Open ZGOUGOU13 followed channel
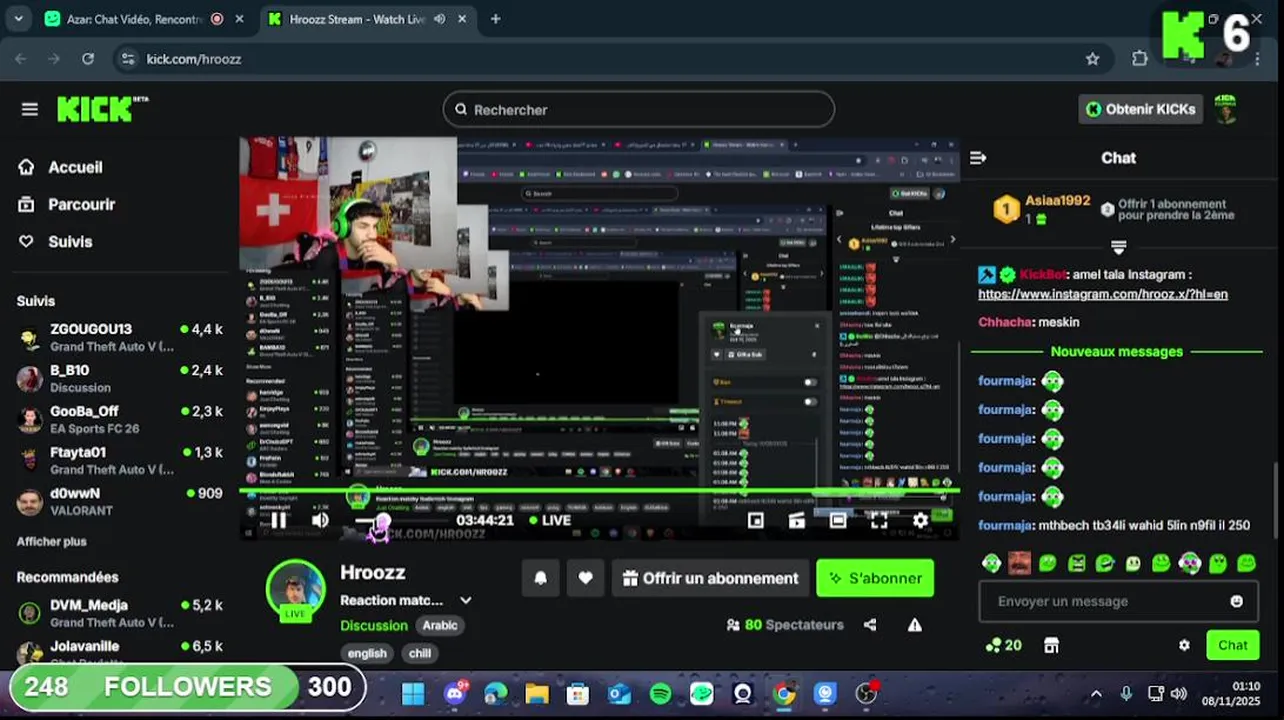 point(120,337)
